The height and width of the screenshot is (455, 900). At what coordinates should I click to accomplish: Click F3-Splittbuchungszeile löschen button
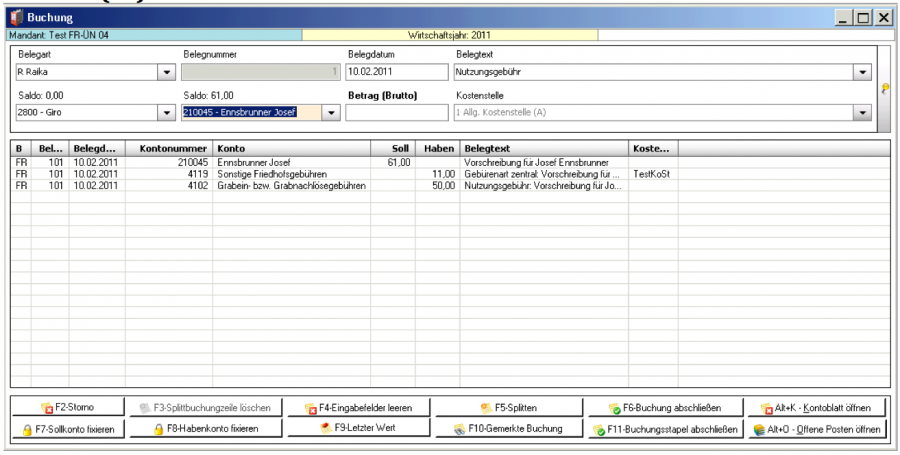click(206, 407)
